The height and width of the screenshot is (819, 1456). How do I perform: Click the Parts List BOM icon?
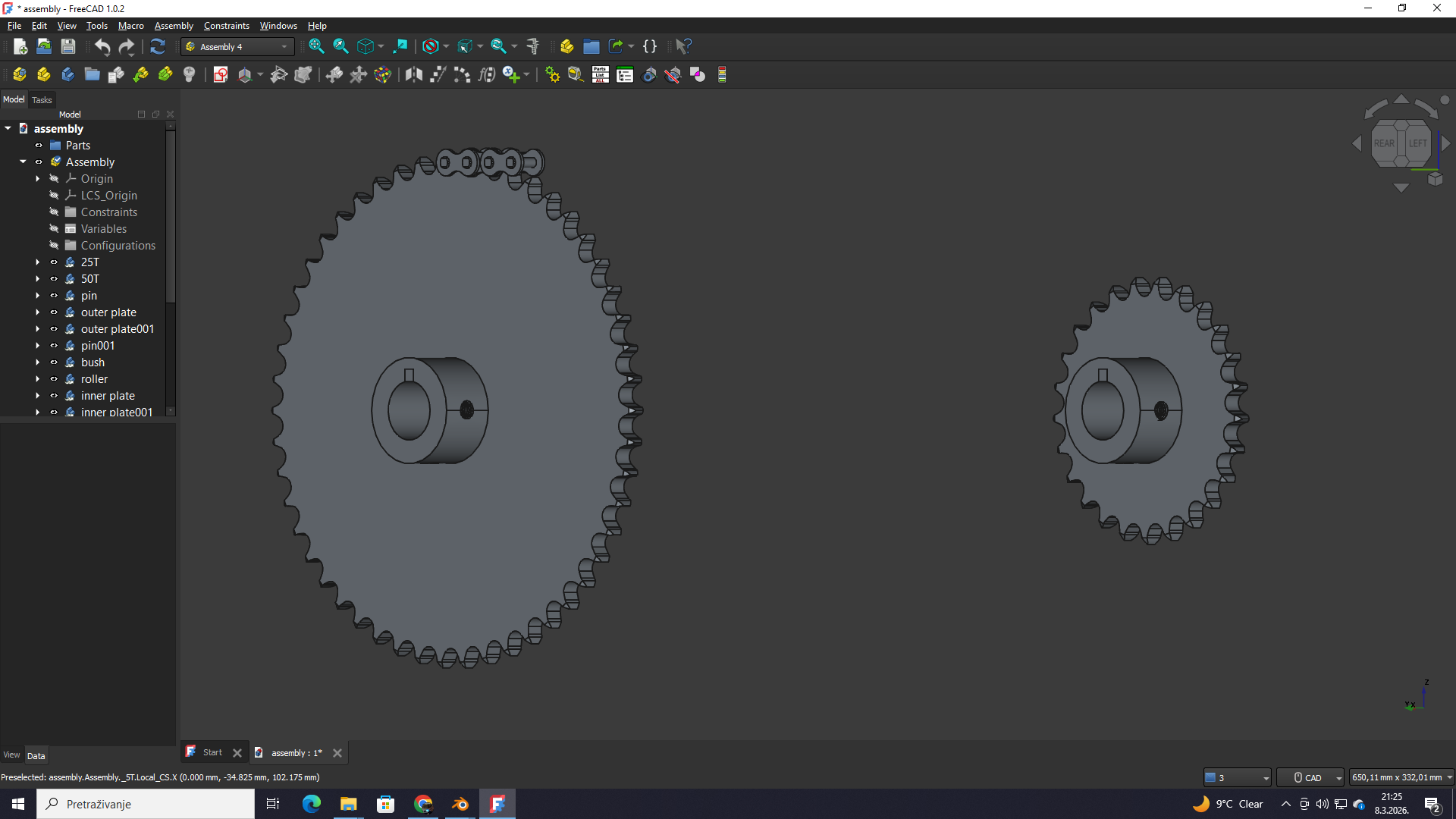coord(601,75)
